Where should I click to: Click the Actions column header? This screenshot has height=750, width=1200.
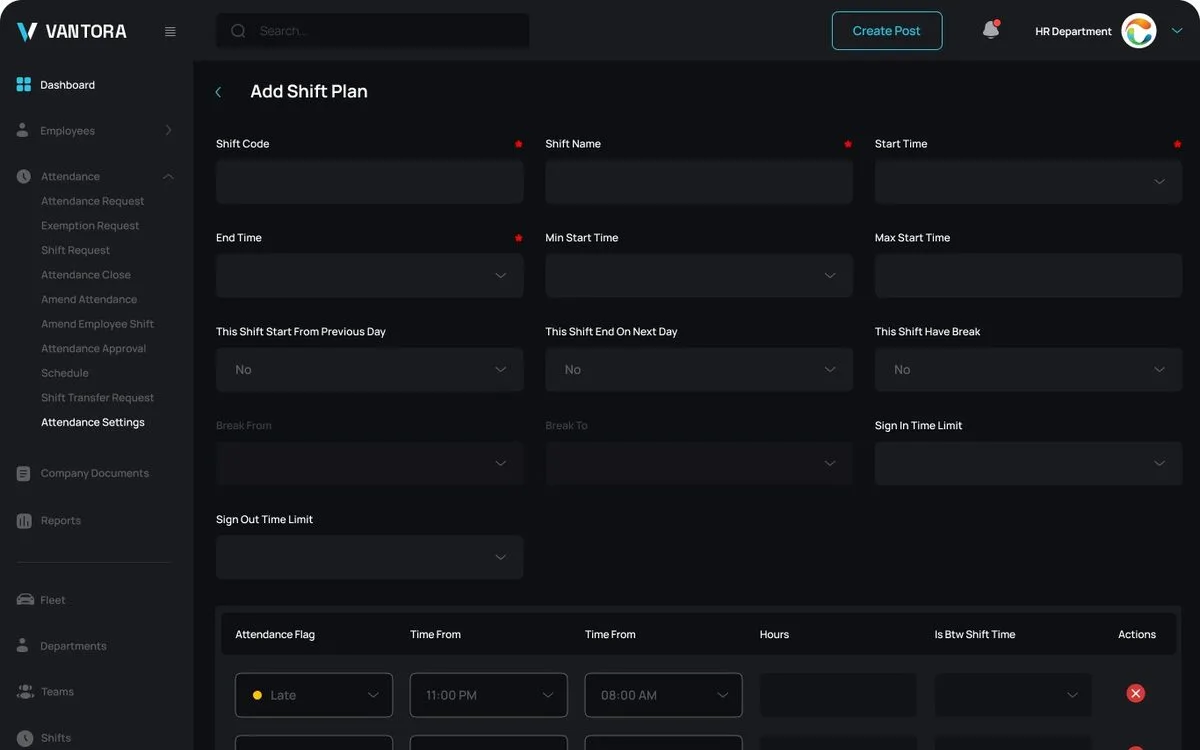pos(1137,635)
